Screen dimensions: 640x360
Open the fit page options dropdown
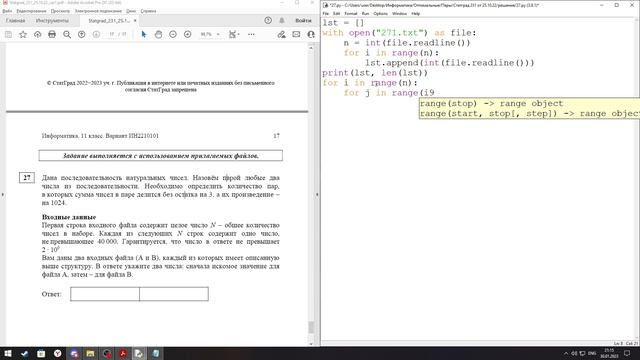234,35
